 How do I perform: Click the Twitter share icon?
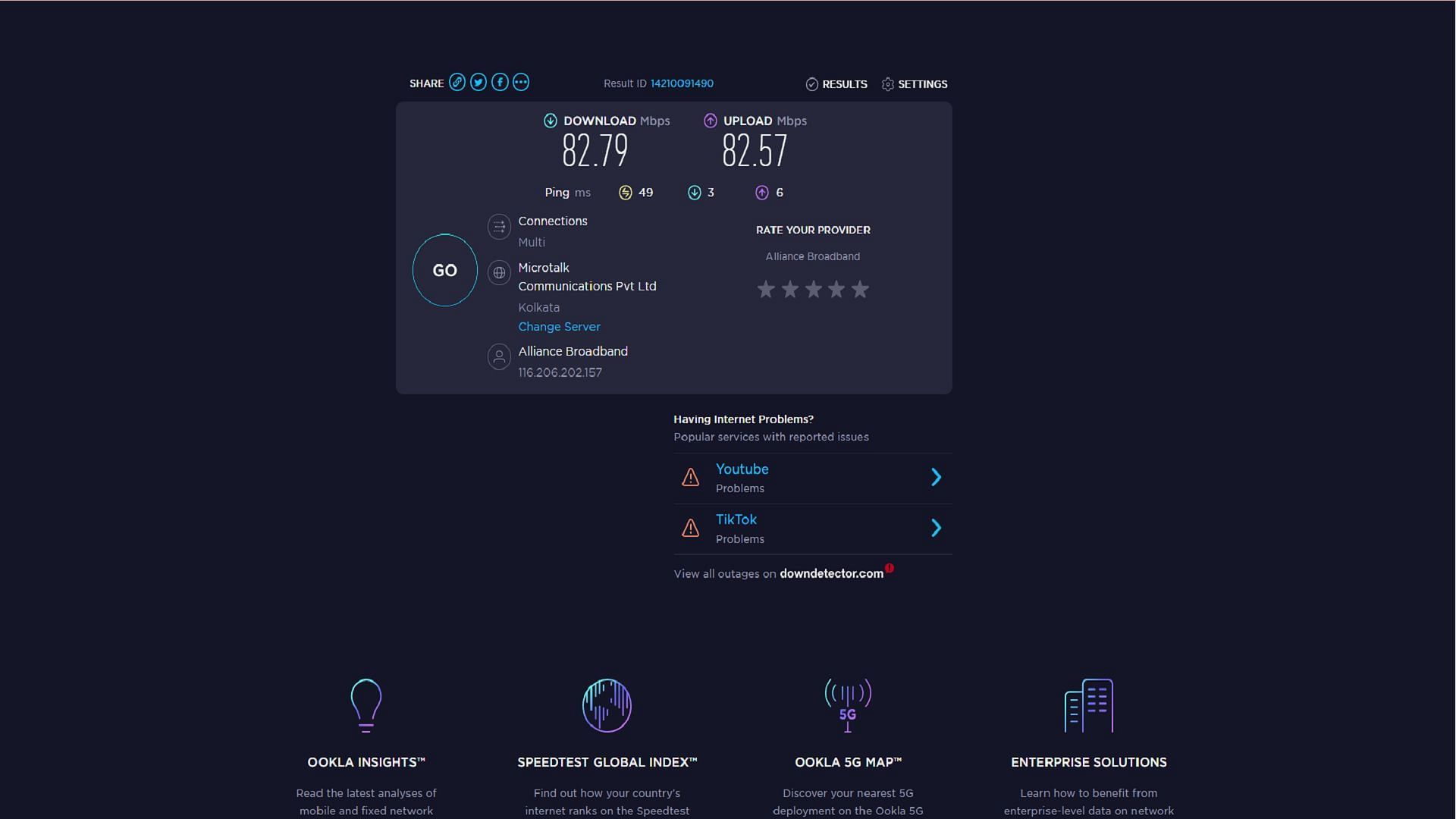click(479, 82)
